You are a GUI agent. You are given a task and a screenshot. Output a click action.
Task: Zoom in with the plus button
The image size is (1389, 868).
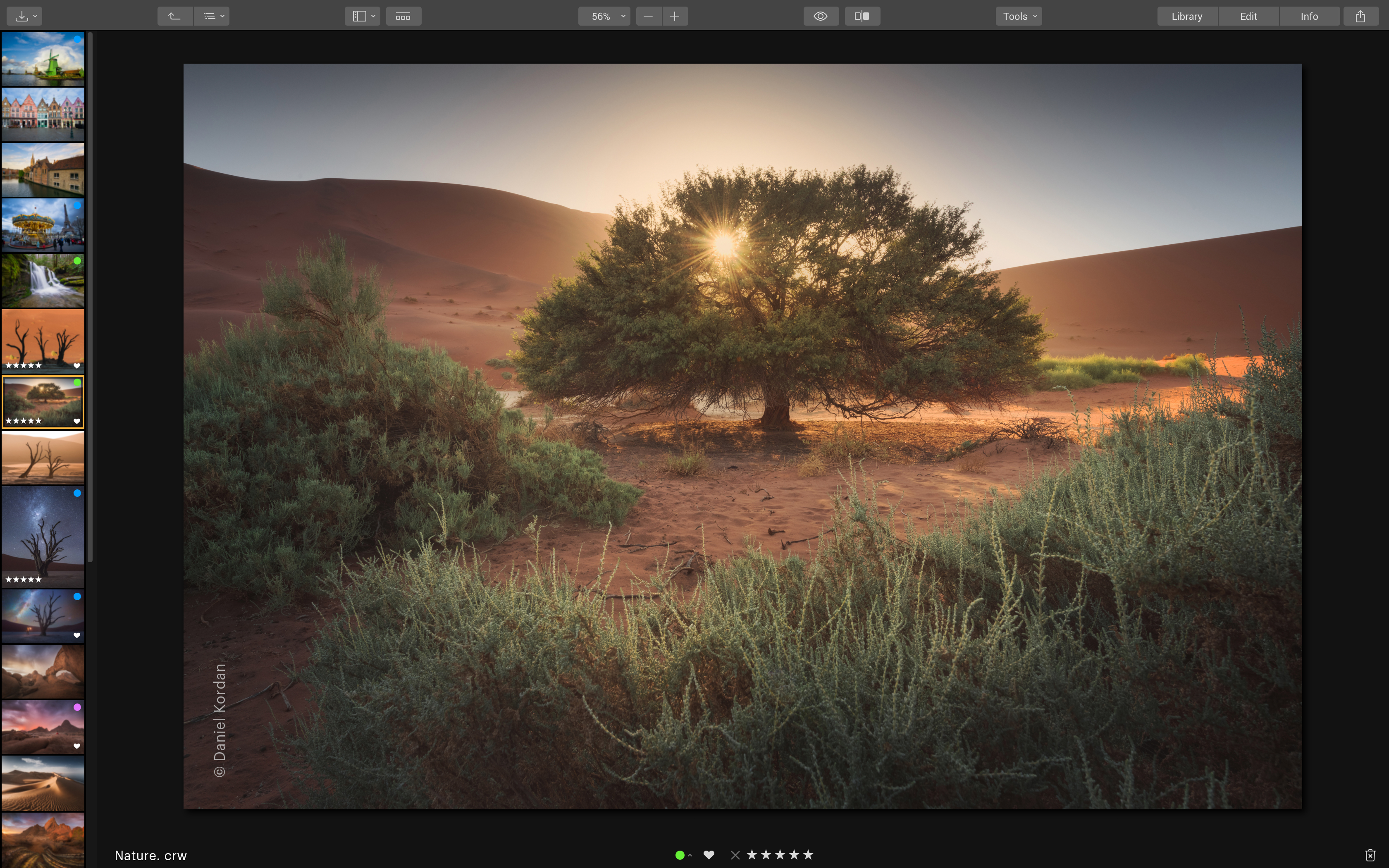tap(675, 16)
